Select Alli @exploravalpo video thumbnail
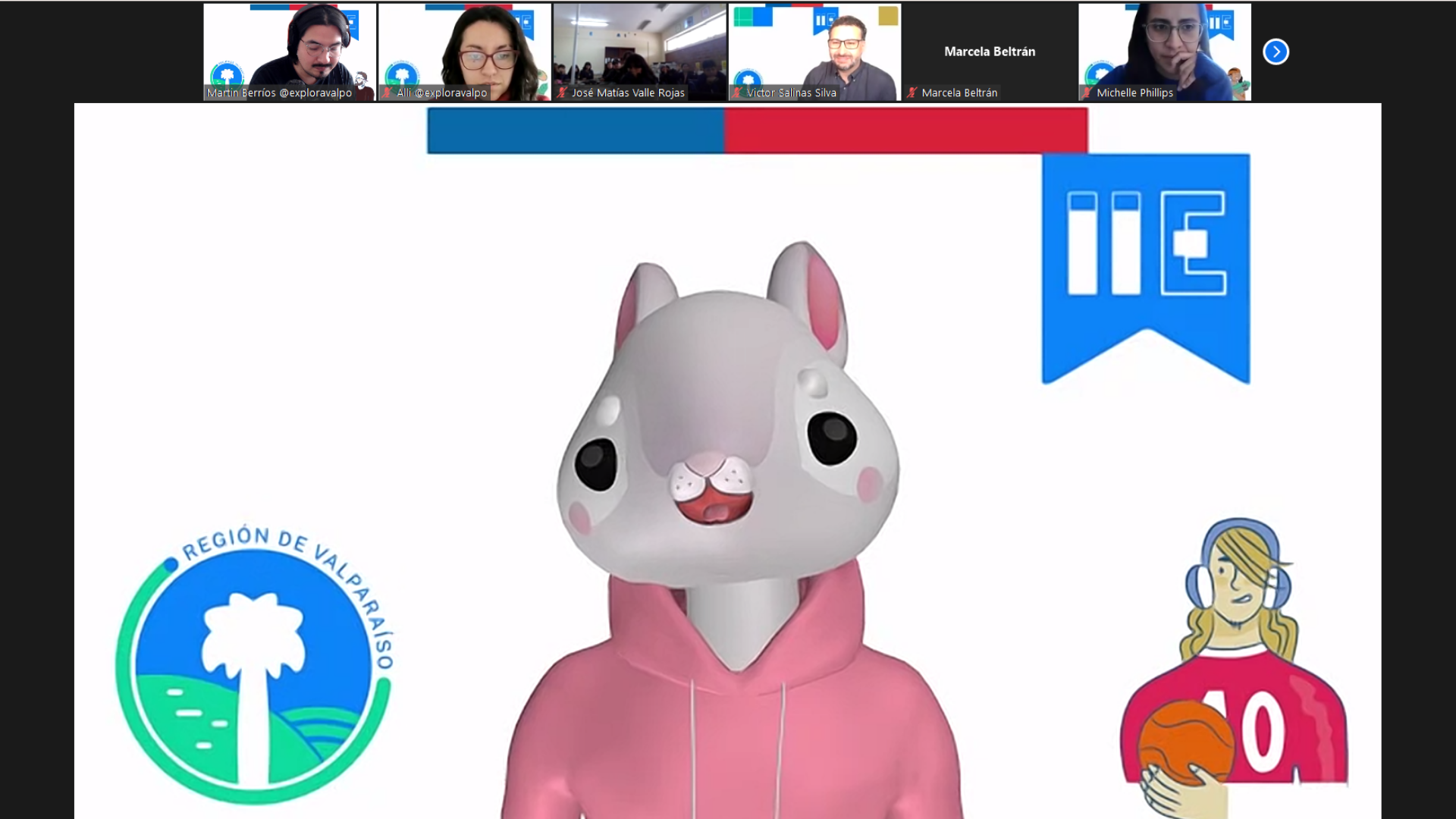 point(465,52)
